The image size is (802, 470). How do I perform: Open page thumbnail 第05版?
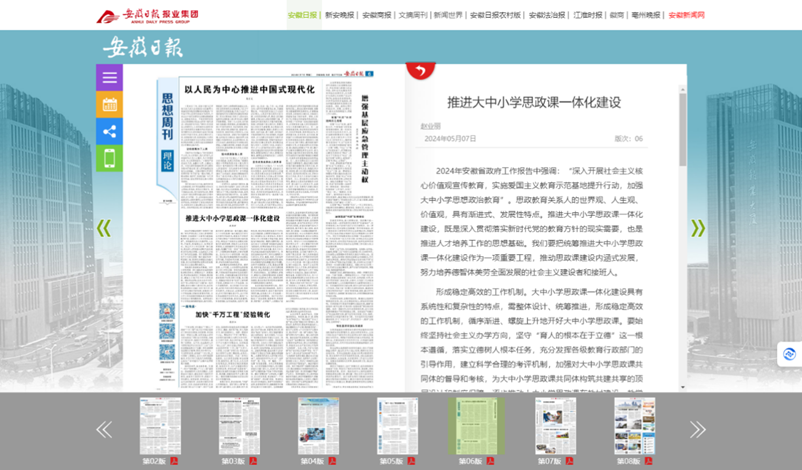click(397, 426)
